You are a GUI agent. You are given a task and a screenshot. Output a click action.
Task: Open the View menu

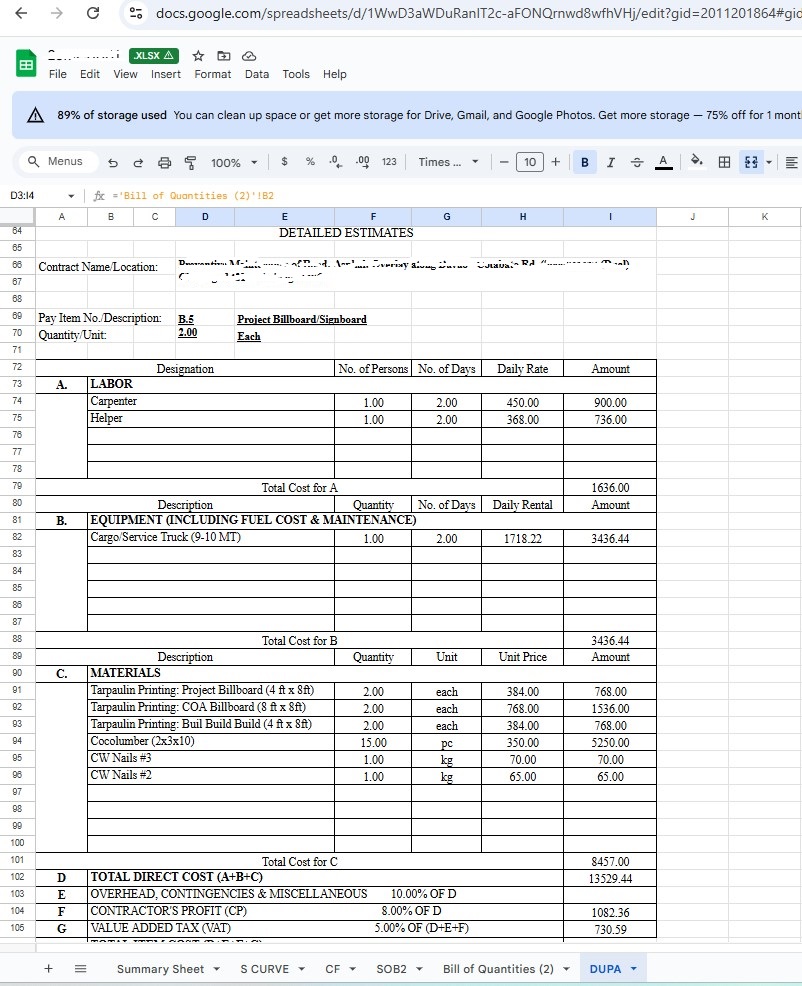[x=125, y=74]
